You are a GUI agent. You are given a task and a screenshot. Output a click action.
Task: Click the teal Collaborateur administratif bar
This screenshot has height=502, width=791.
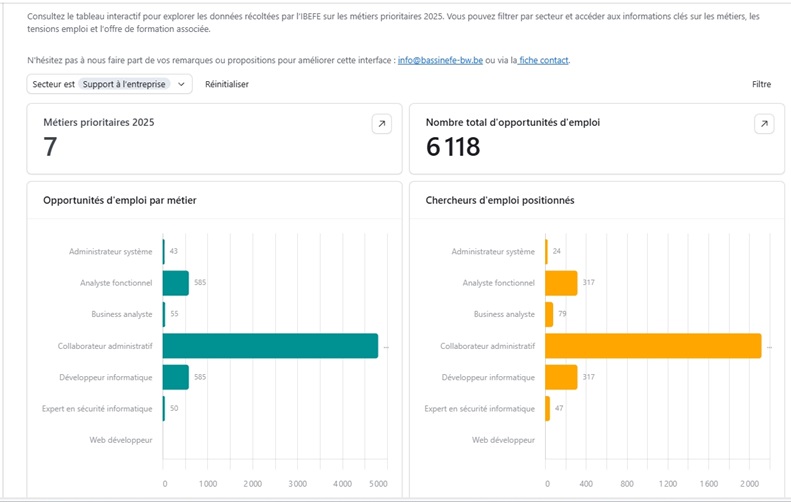coord(270,346)
